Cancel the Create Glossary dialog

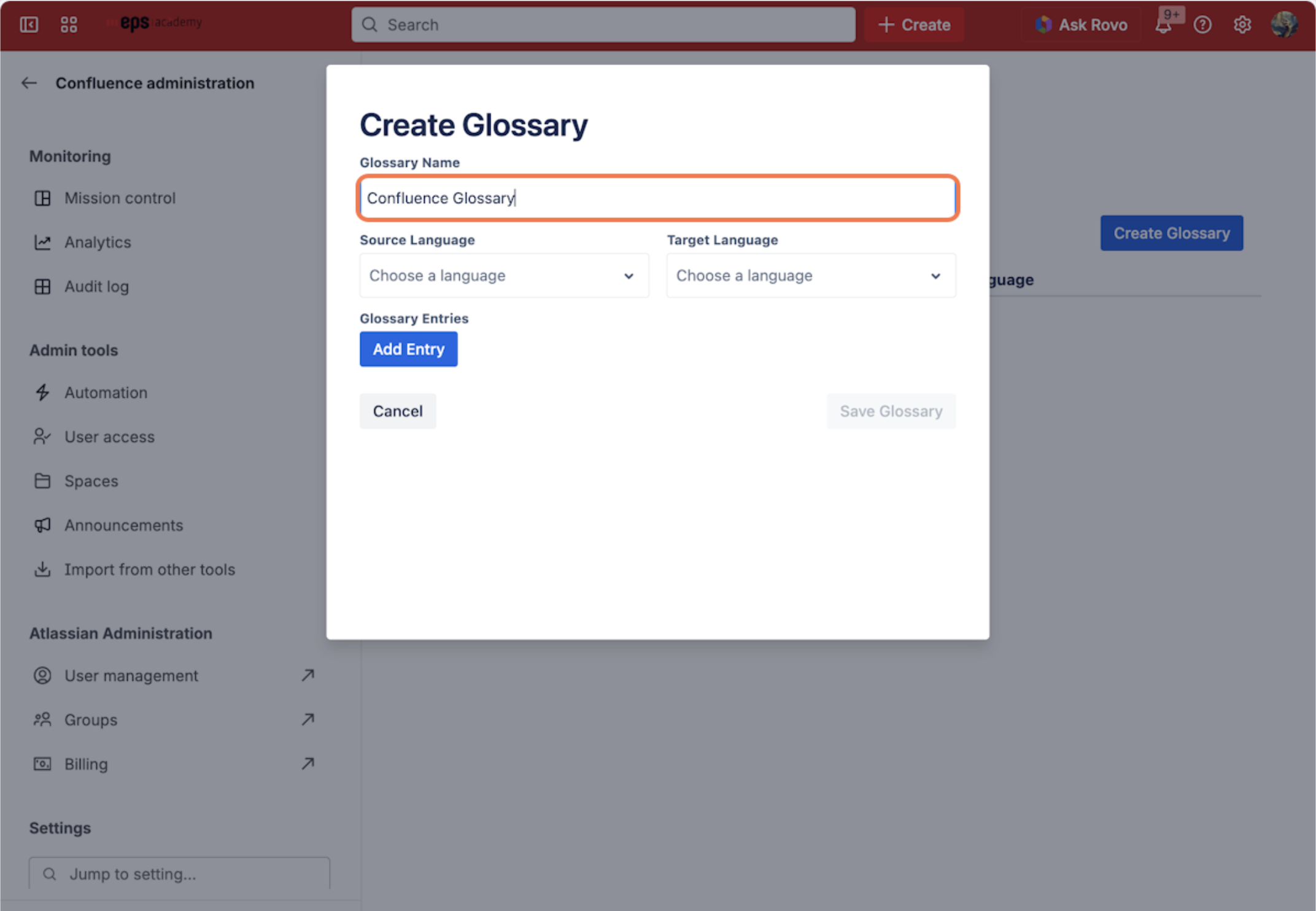397,411
